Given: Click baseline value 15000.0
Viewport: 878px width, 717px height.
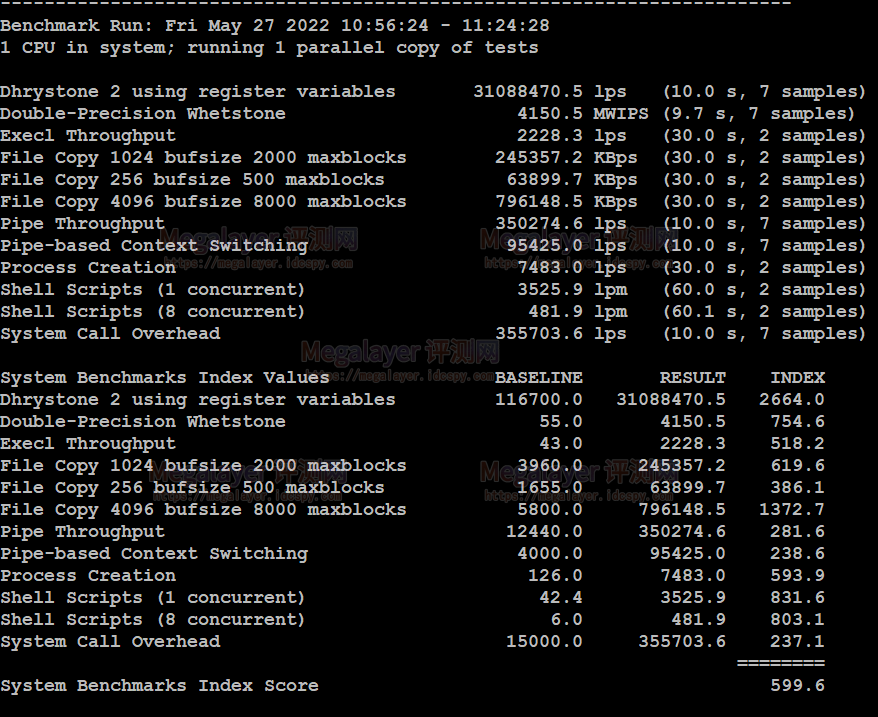Looking at the screenshot, I should (x=544, y=641).
